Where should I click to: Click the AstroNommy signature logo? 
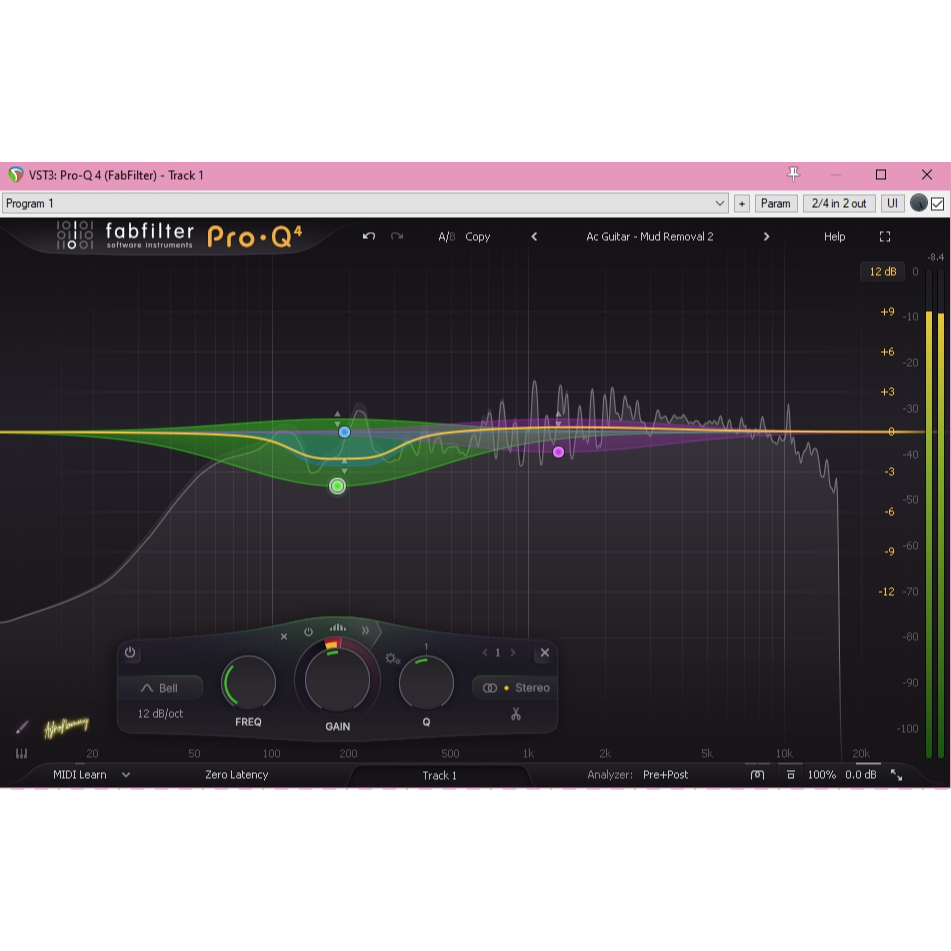click(67, 726)
